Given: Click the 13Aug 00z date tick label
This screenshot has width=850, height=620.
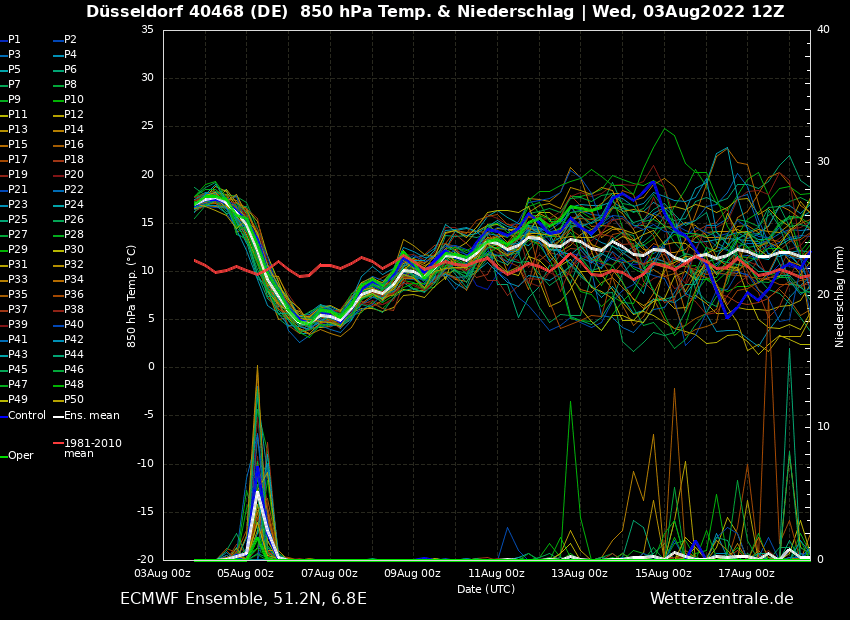Looking at the screenshot, I should [579, 573].
